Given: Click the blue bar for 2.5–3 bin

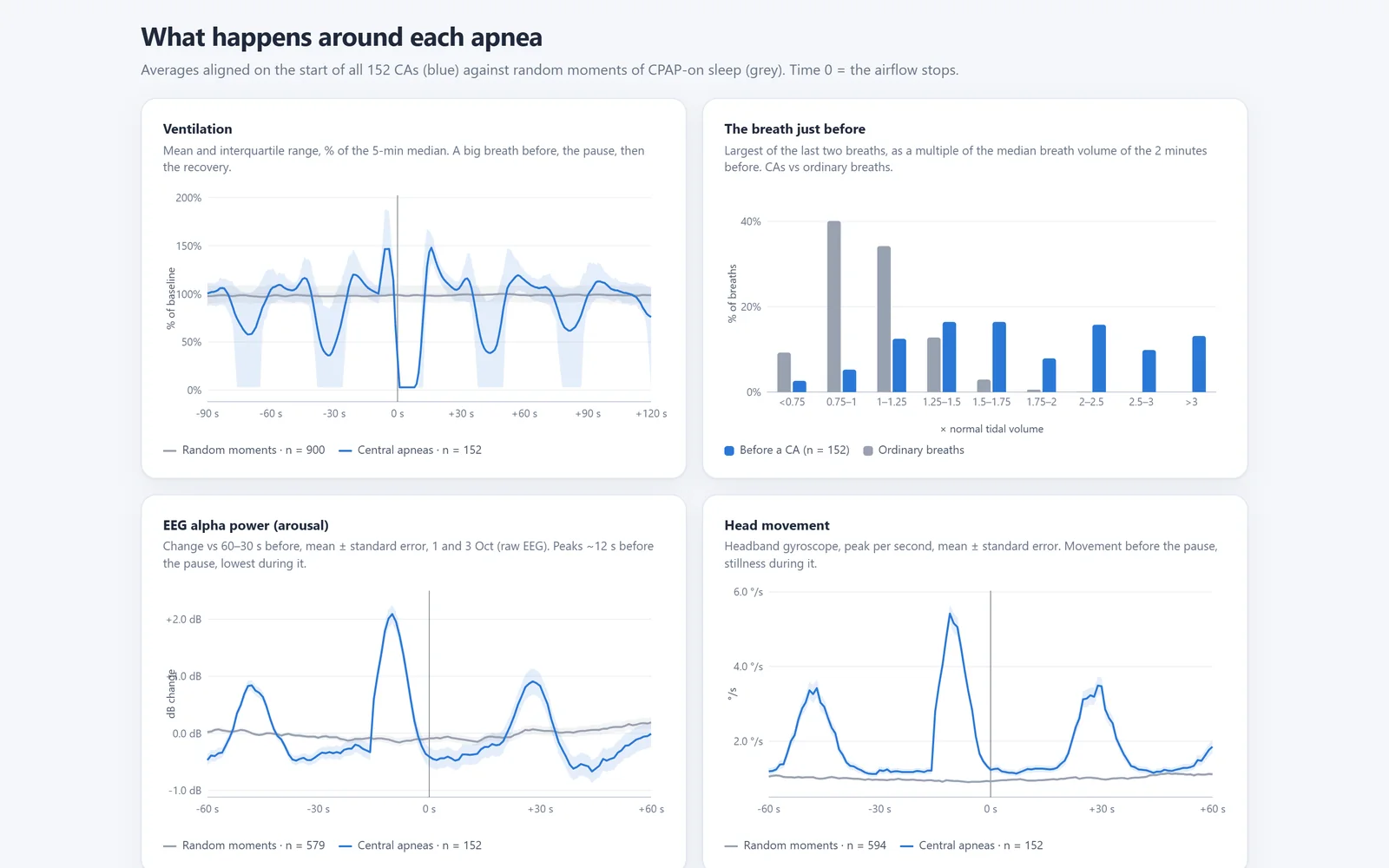Looking at the screenshot, I should [1149, 371].
